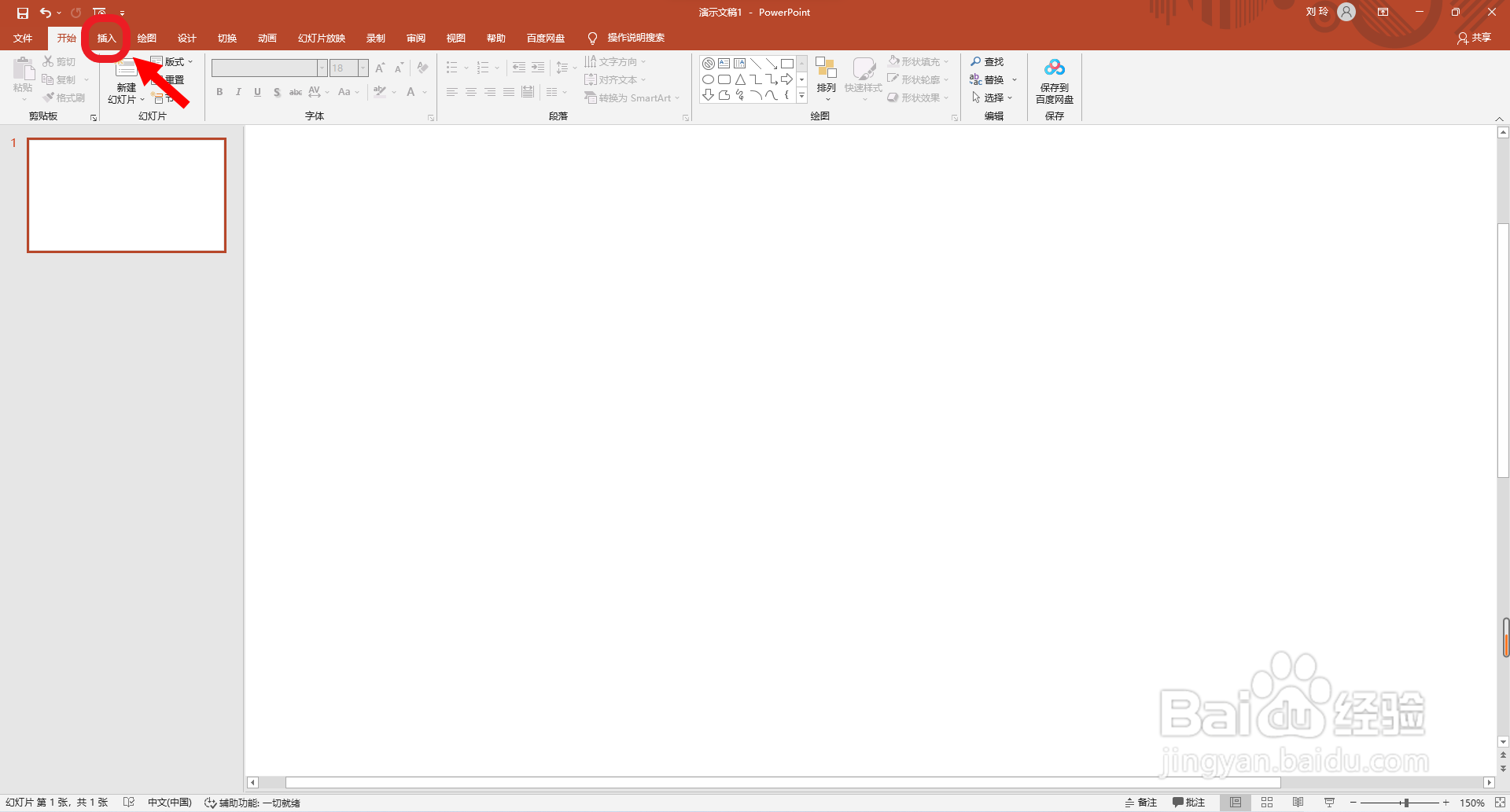Open the 动画 ribbon tab
The width and height of the screenshot is (1510, 812).
[267, 38]
